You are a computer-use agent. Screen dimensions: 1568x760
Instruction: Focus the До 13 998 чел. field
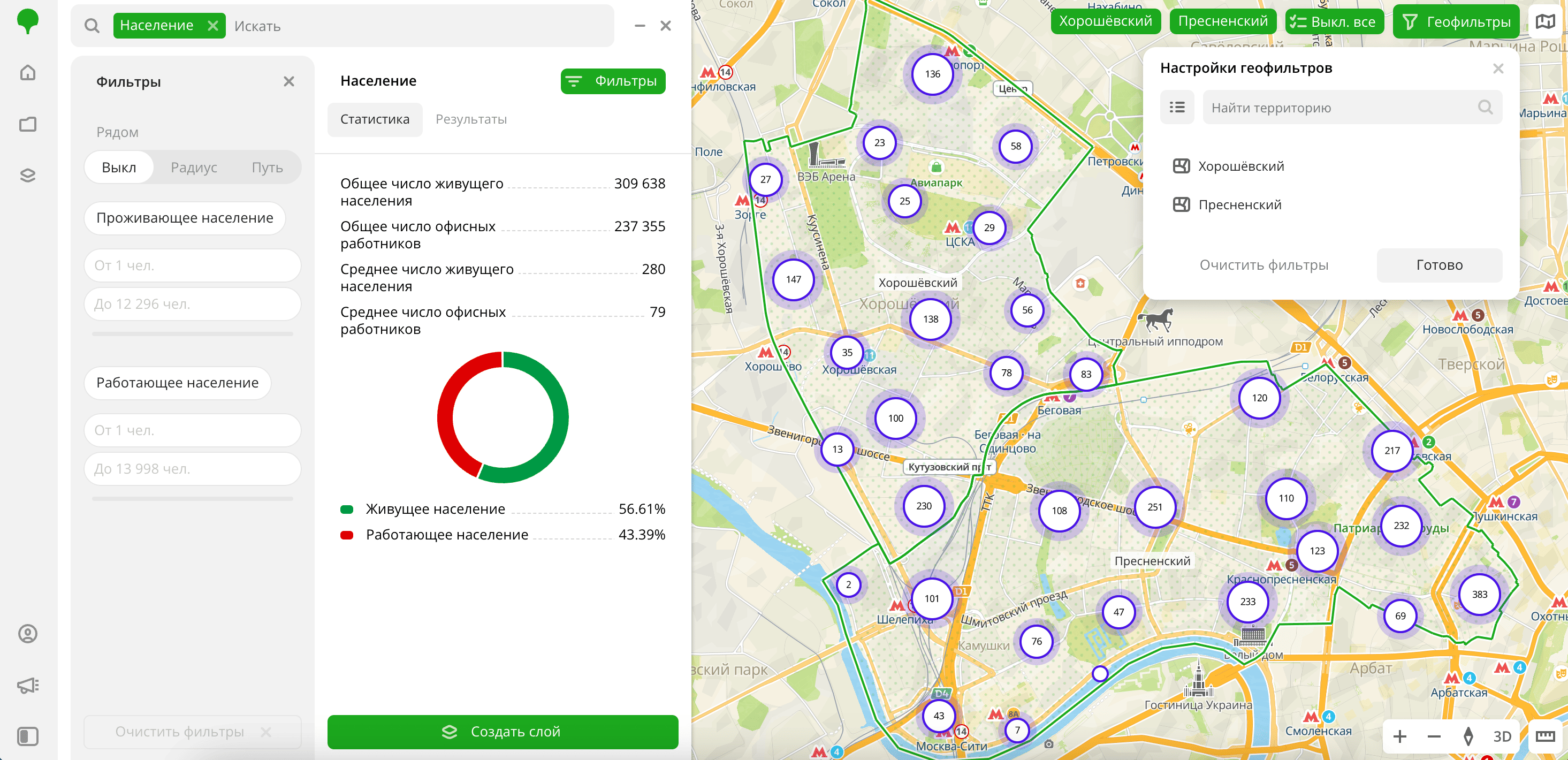(x=192, y=468)
